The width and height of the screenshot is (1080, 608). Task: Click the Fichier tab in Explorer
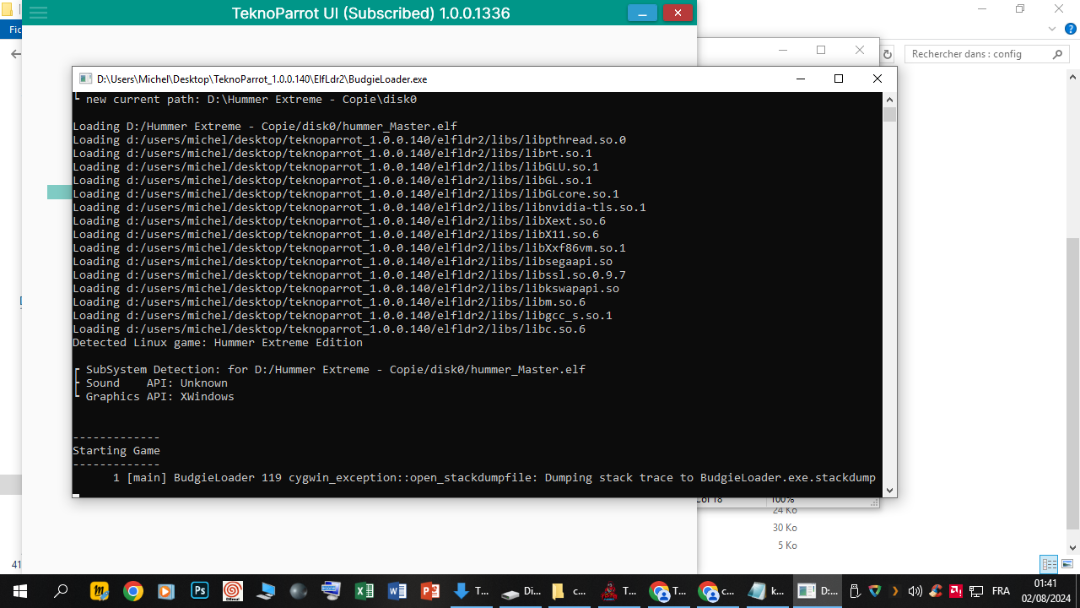pyautogui.click(x=12, y=30)
